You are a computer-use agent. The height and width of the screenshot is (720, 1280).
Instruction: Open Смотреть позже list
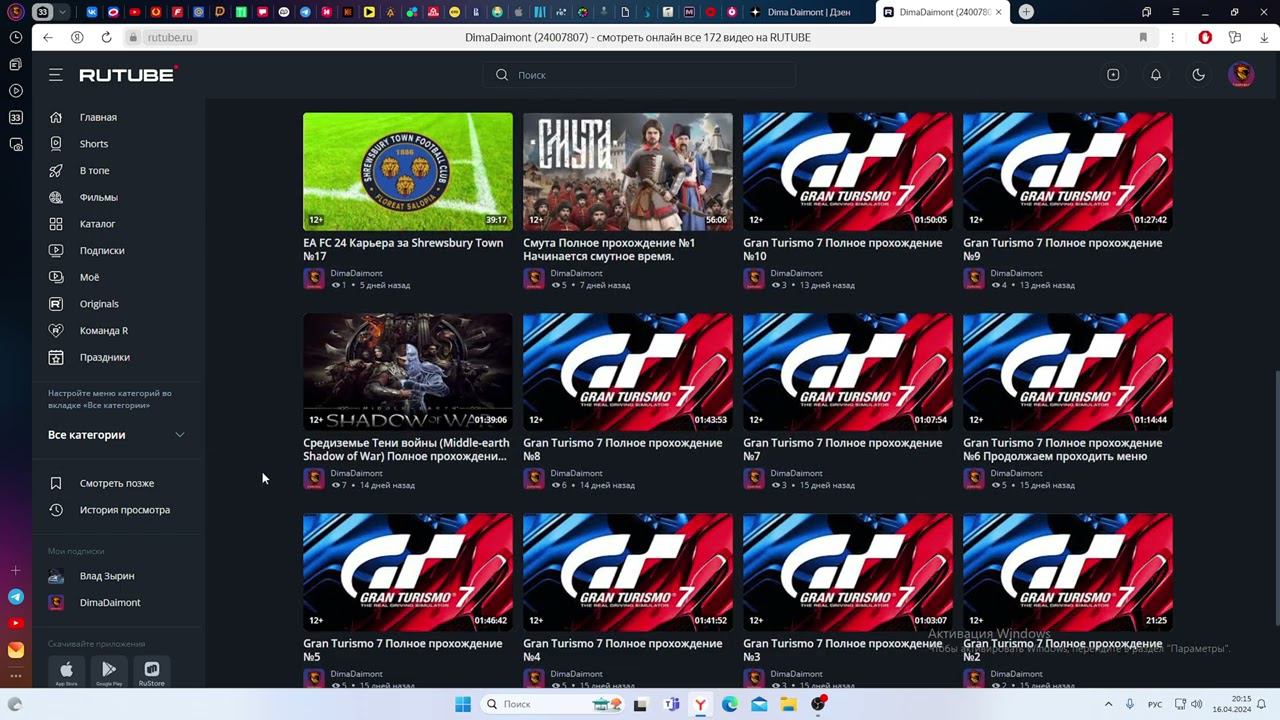pyautogui.click(x=117, y=483)
